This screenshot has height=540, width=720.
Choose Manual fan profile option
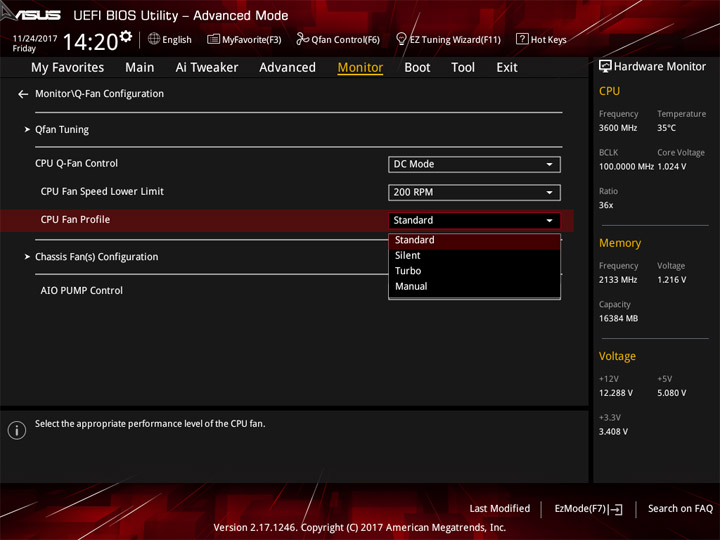pos(474,287)
